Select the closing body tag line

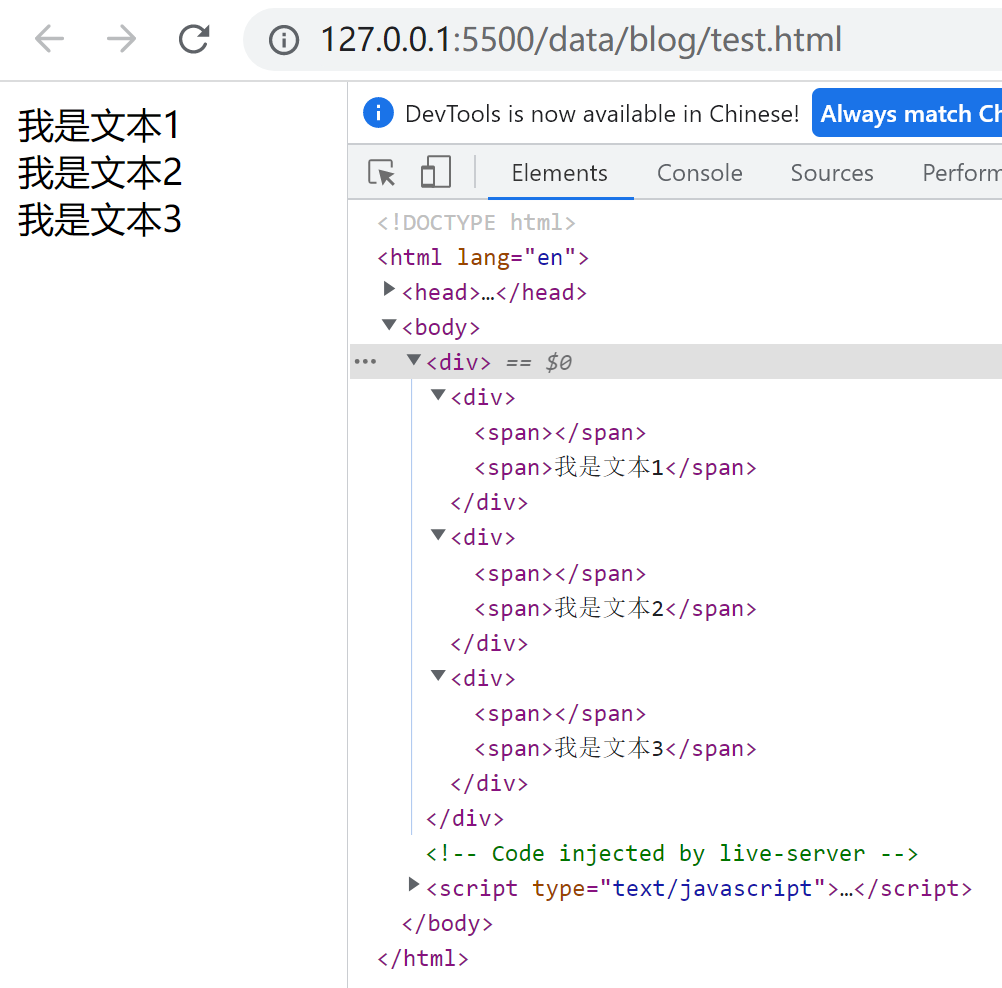447,923
